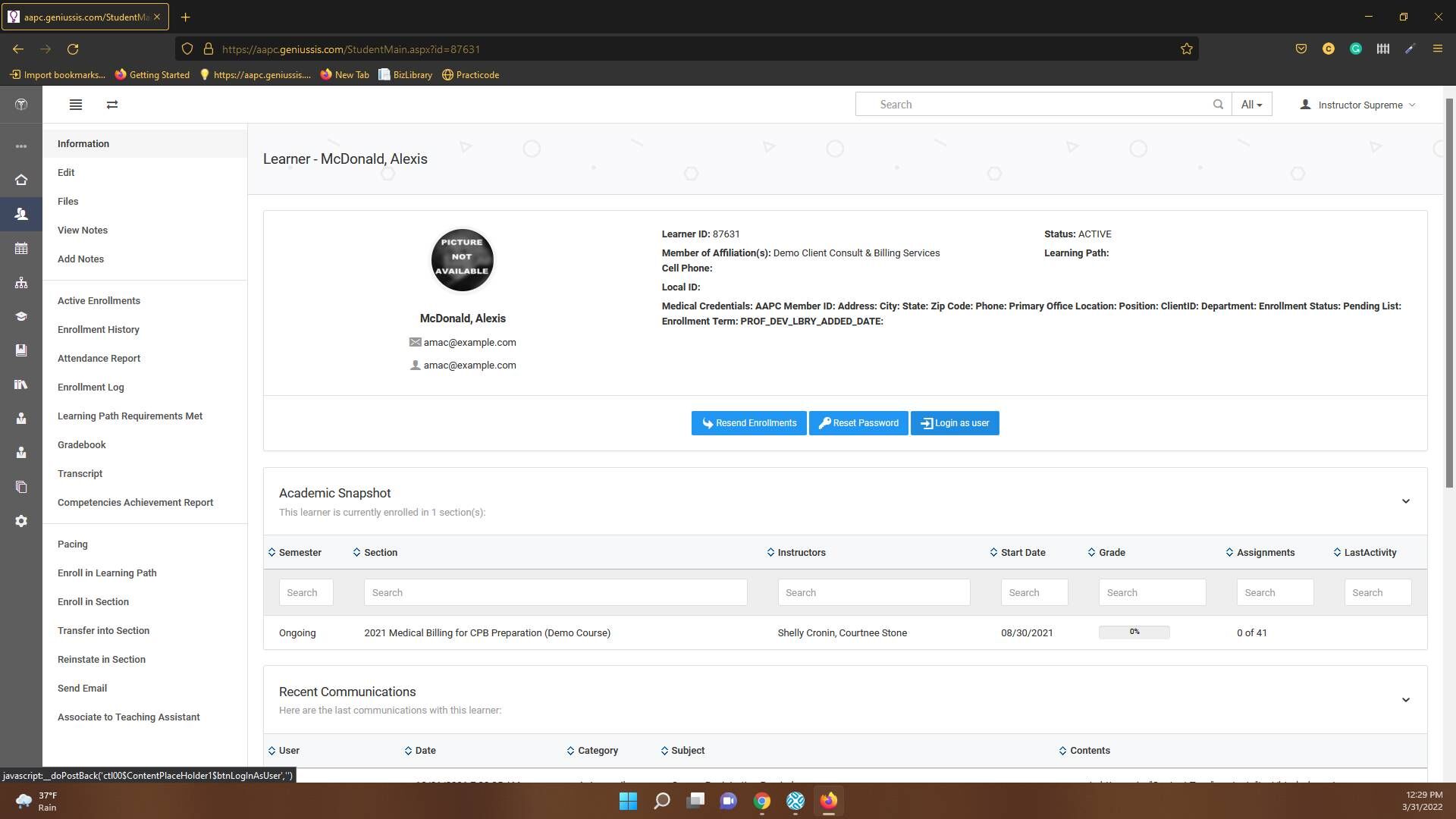Toggle the hamburger menu icon

76,105
